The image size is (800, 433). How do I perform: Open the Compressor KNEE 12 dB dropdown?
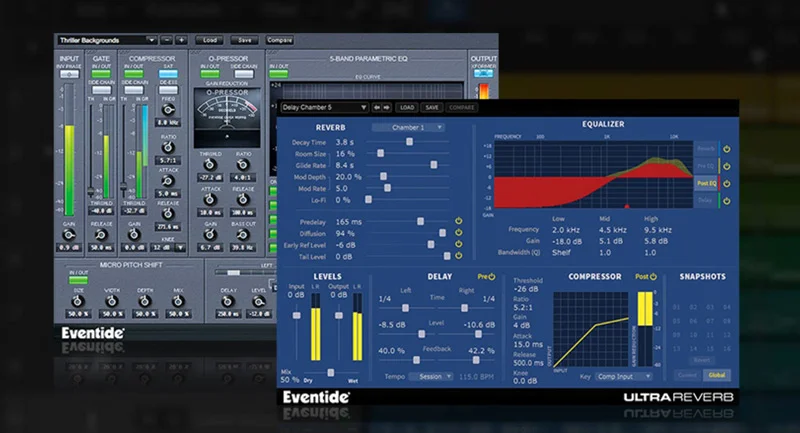[x=168, y=248]
